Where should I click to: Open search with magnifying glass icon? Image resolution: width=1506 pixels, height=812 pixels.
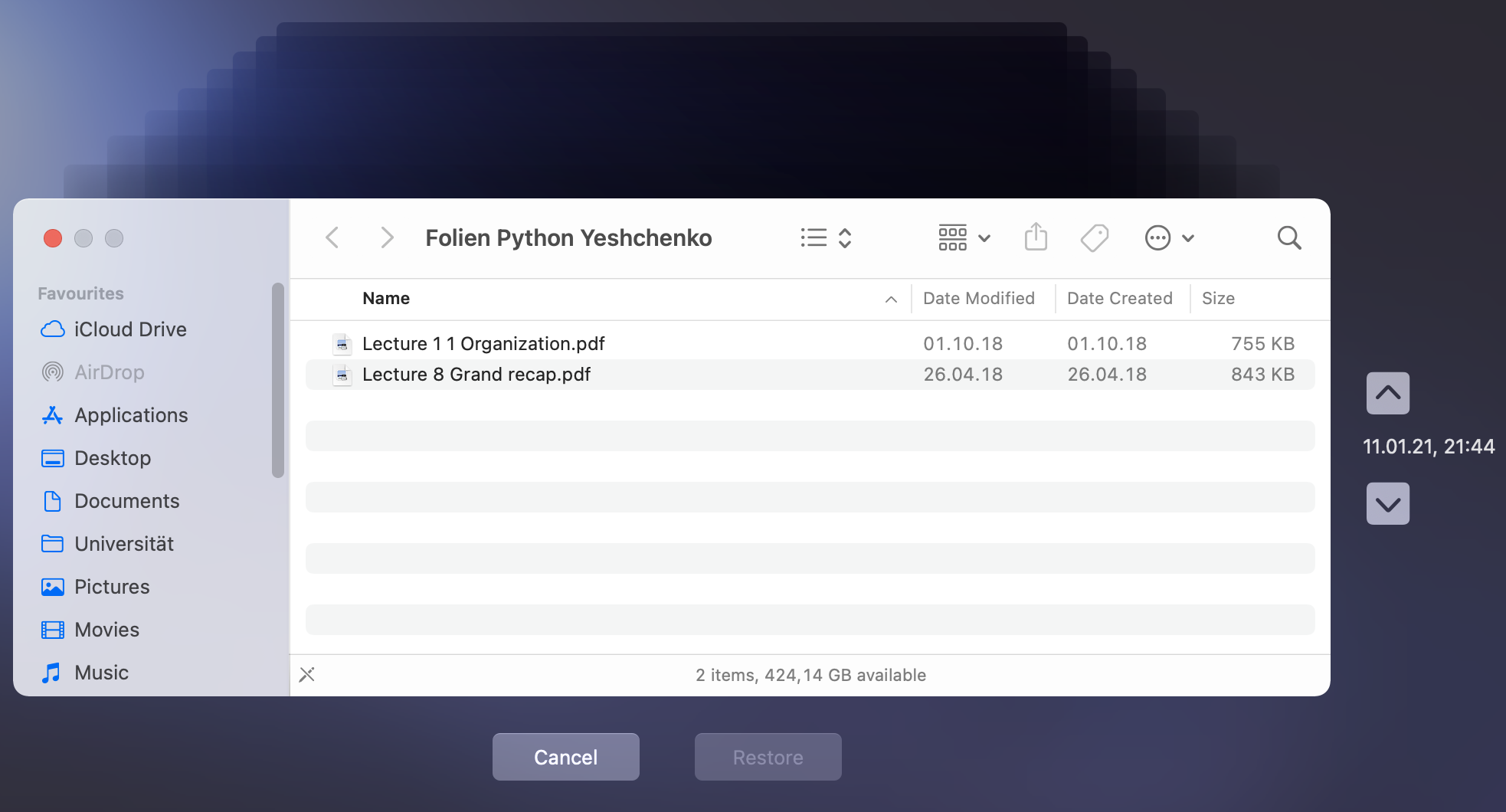point(1289,237)
